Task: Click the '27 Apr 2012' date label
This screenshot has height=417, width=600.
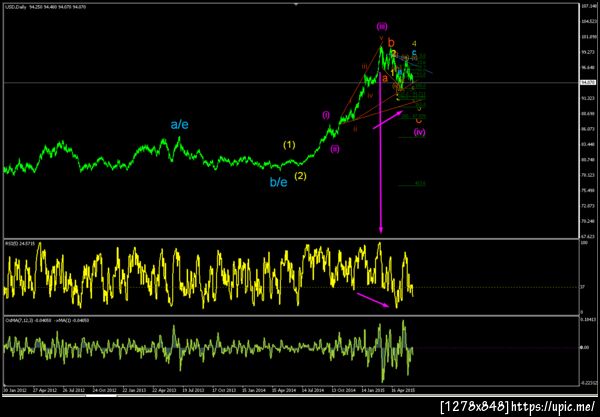Action: [45, 390]
